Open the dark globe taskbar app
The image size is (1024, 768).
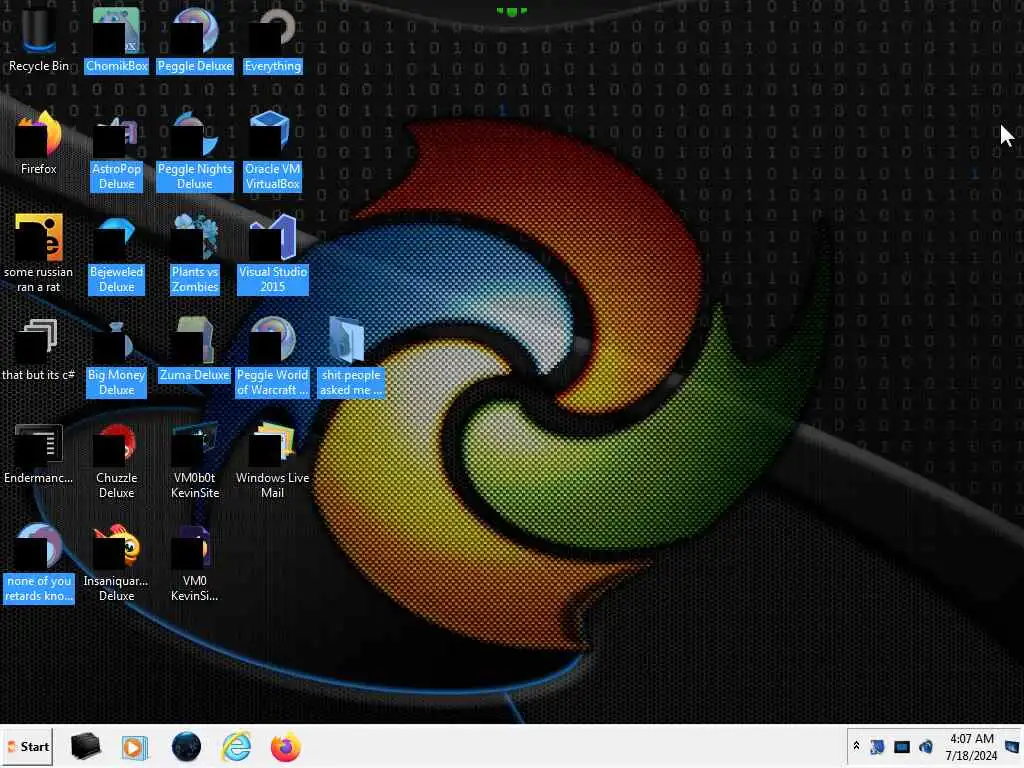tap(186, 746)
